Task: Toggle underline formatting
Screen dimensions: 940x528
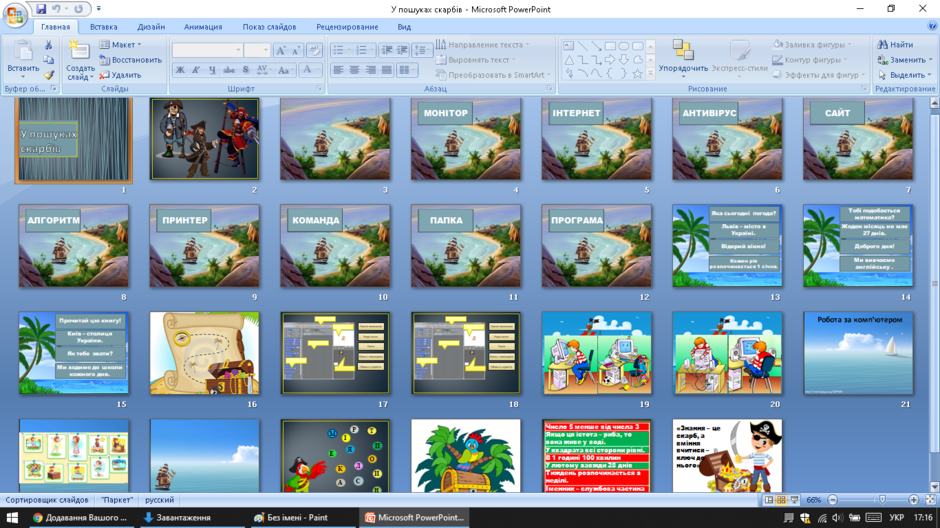Action: (x=212, y=70)
